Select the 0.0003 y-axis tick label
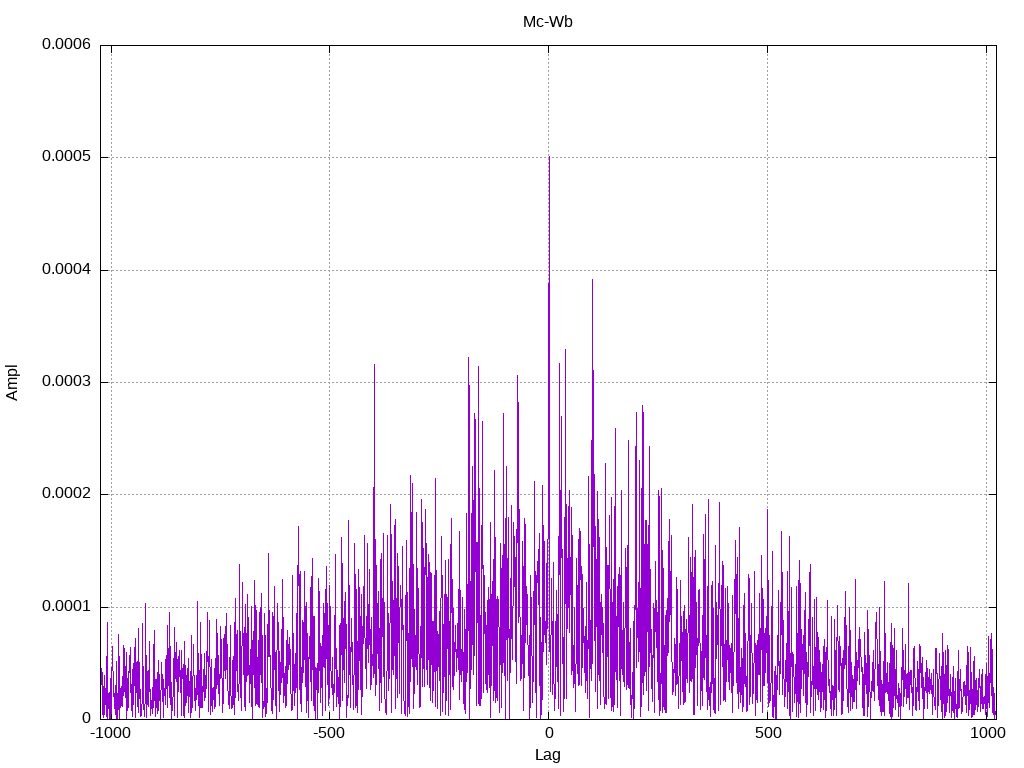 coord(66,381)
